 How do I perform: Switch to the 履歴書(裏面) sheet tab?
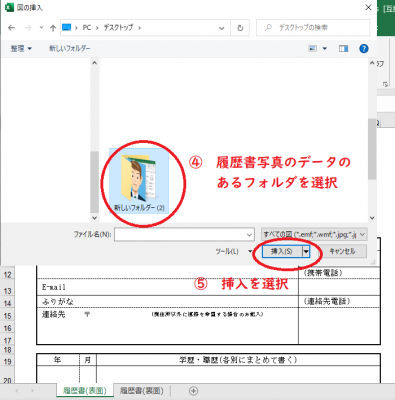tap(142, 391)
